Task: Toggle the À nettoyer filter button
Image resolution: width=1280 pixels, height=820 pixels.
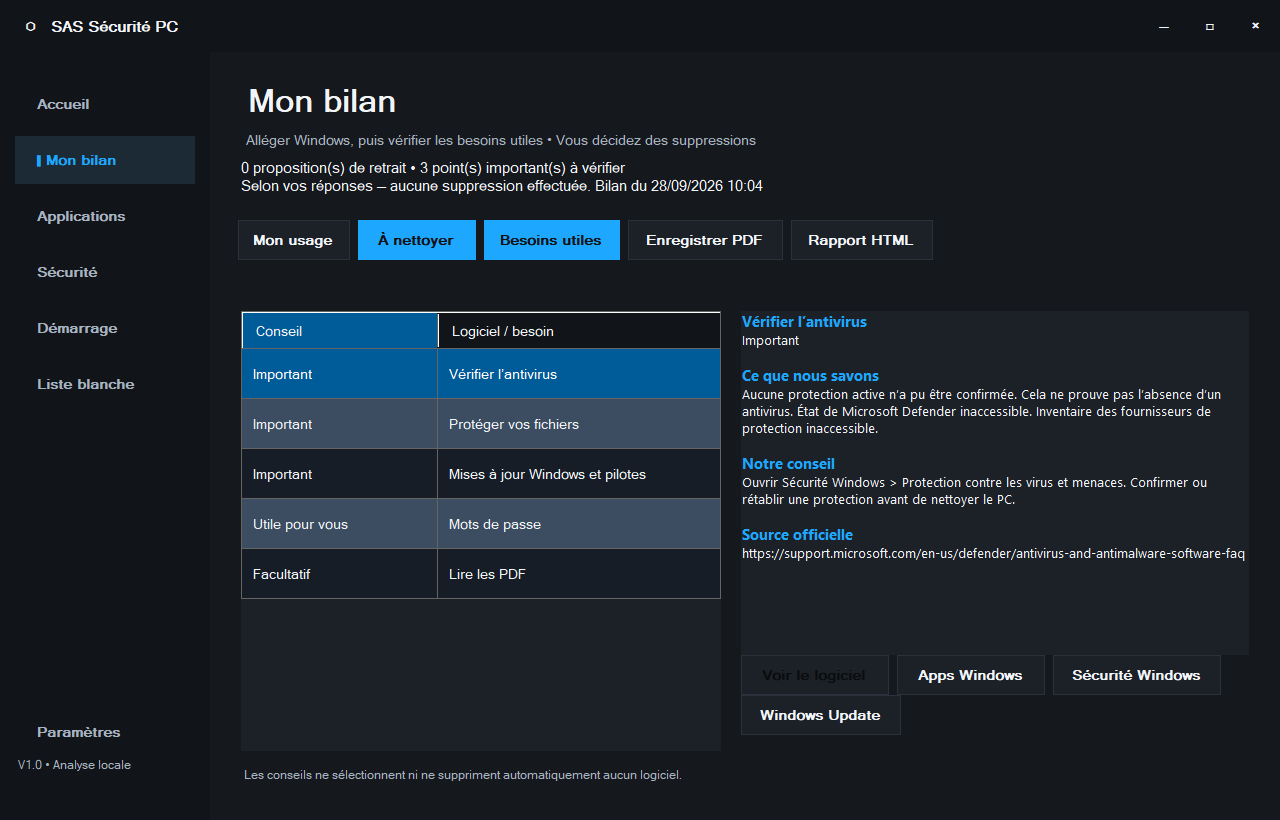Action: point(416,240)
